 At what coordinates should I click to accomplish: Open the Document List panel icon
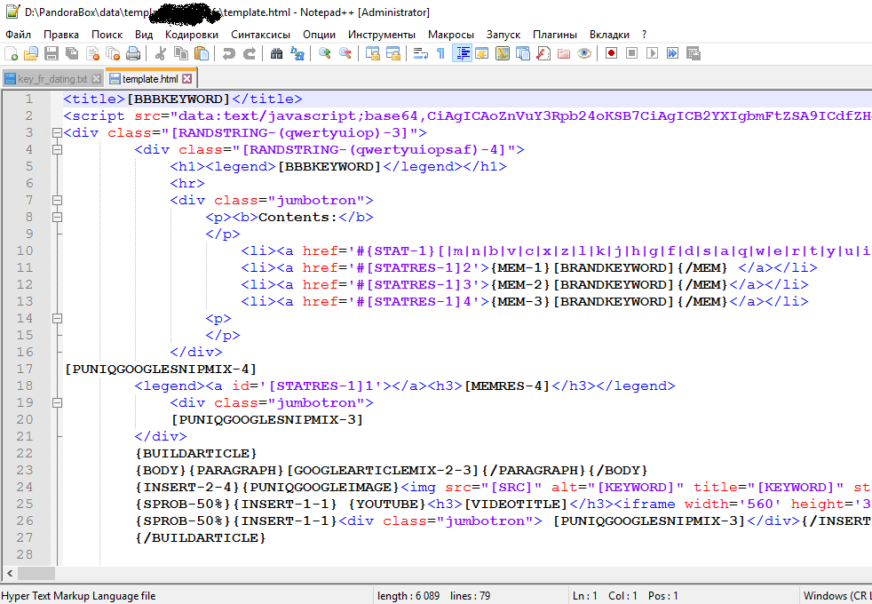point(523,53)
